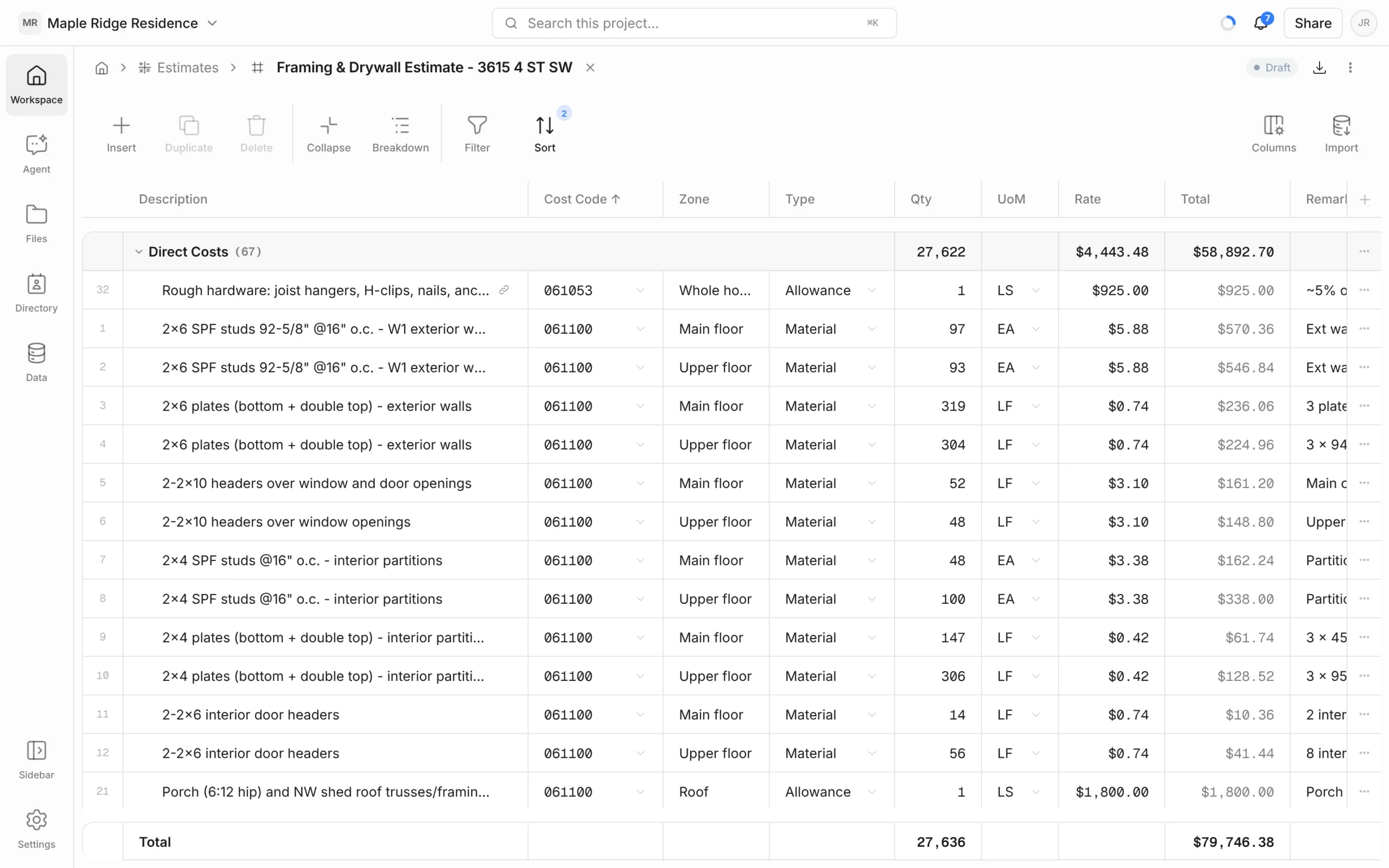Open Type dropdown for Porch roof trusses row
The width and height of the screenshot is (1389, 868).
point(871,792)
